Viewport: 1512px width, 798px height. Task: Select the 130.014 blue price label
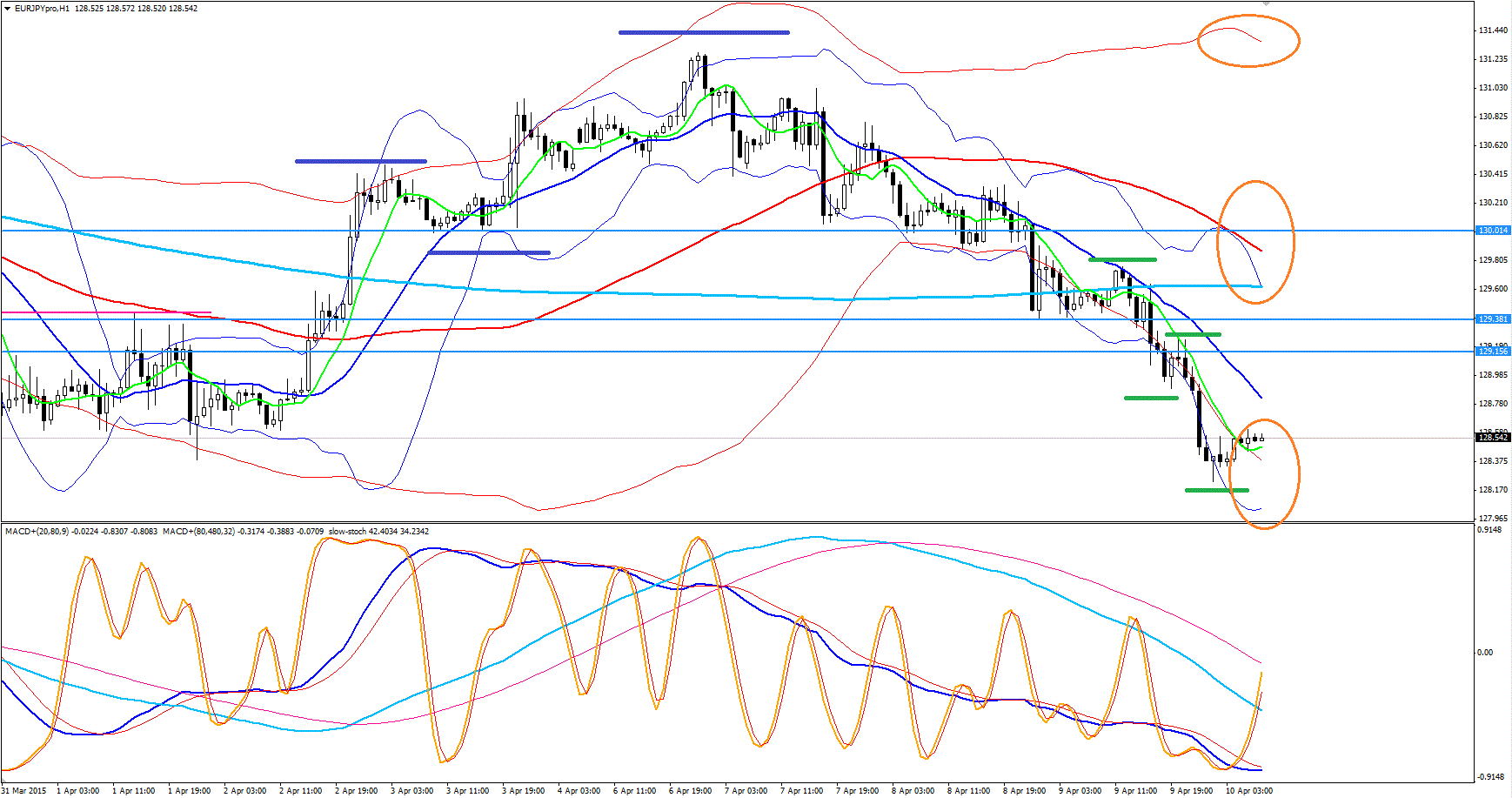tap(1493, 231)
